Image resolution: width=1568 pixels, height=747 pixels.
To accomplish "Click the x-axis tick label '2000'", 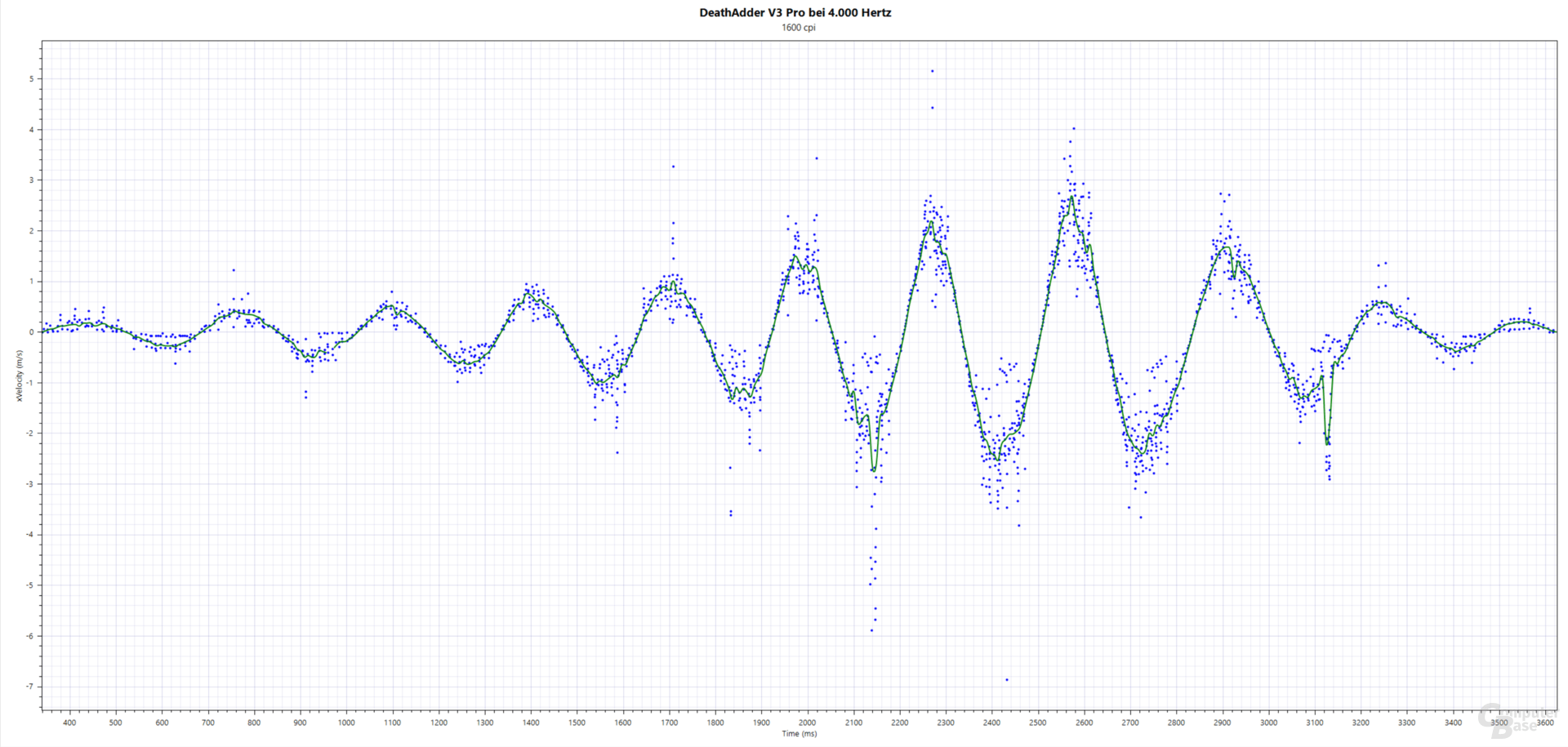I will tap(807, 723).
